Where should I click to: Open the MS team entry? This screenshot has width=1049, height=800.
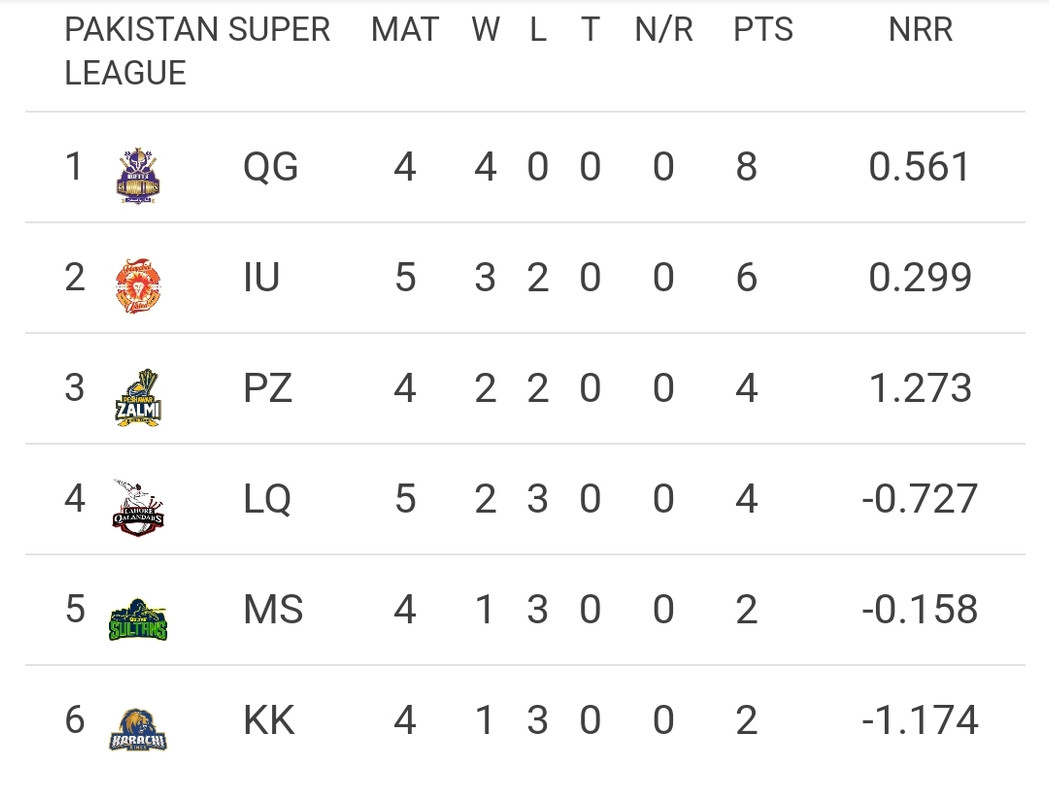point(273,609)
